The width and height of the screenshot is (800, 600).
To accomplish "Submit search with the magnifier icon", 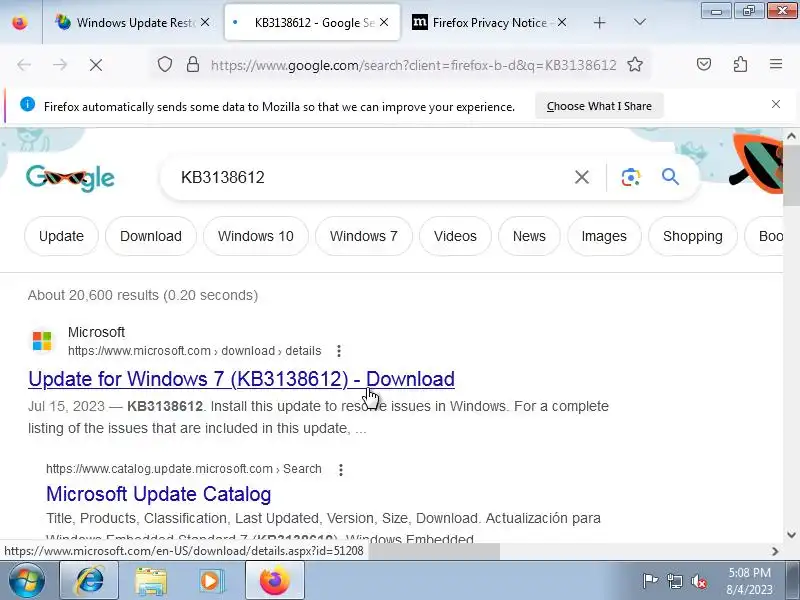I will pyautogui.click(x=670, y=177).
